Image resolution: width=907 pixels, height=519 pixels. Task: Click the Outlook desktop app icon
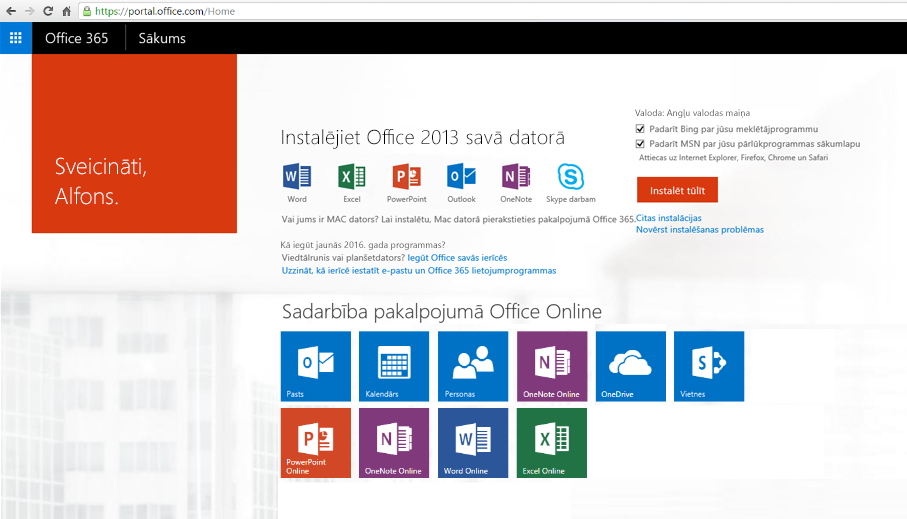461,176
